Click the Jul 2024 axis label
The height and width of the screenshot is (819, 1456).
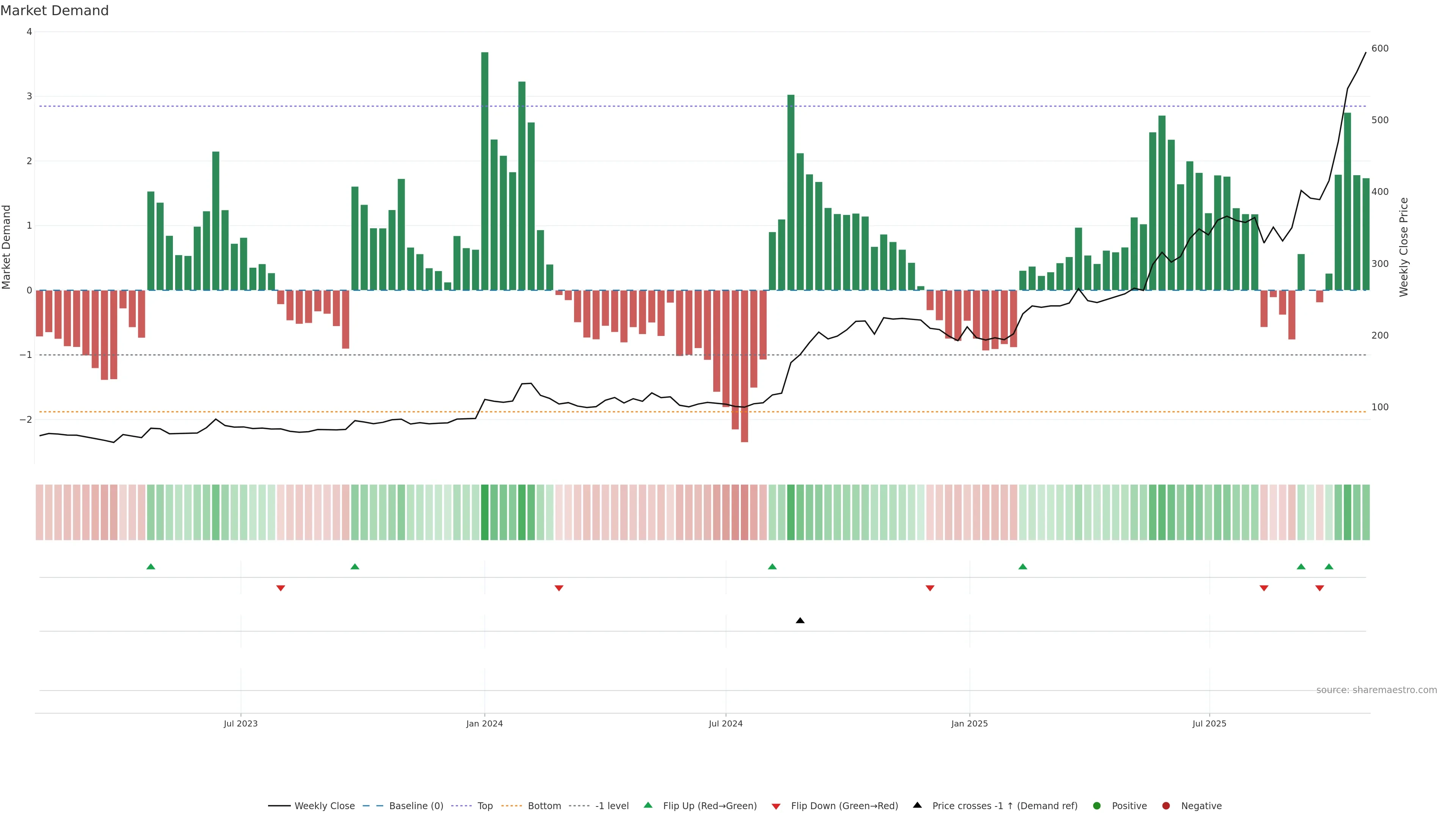(725, 723)
